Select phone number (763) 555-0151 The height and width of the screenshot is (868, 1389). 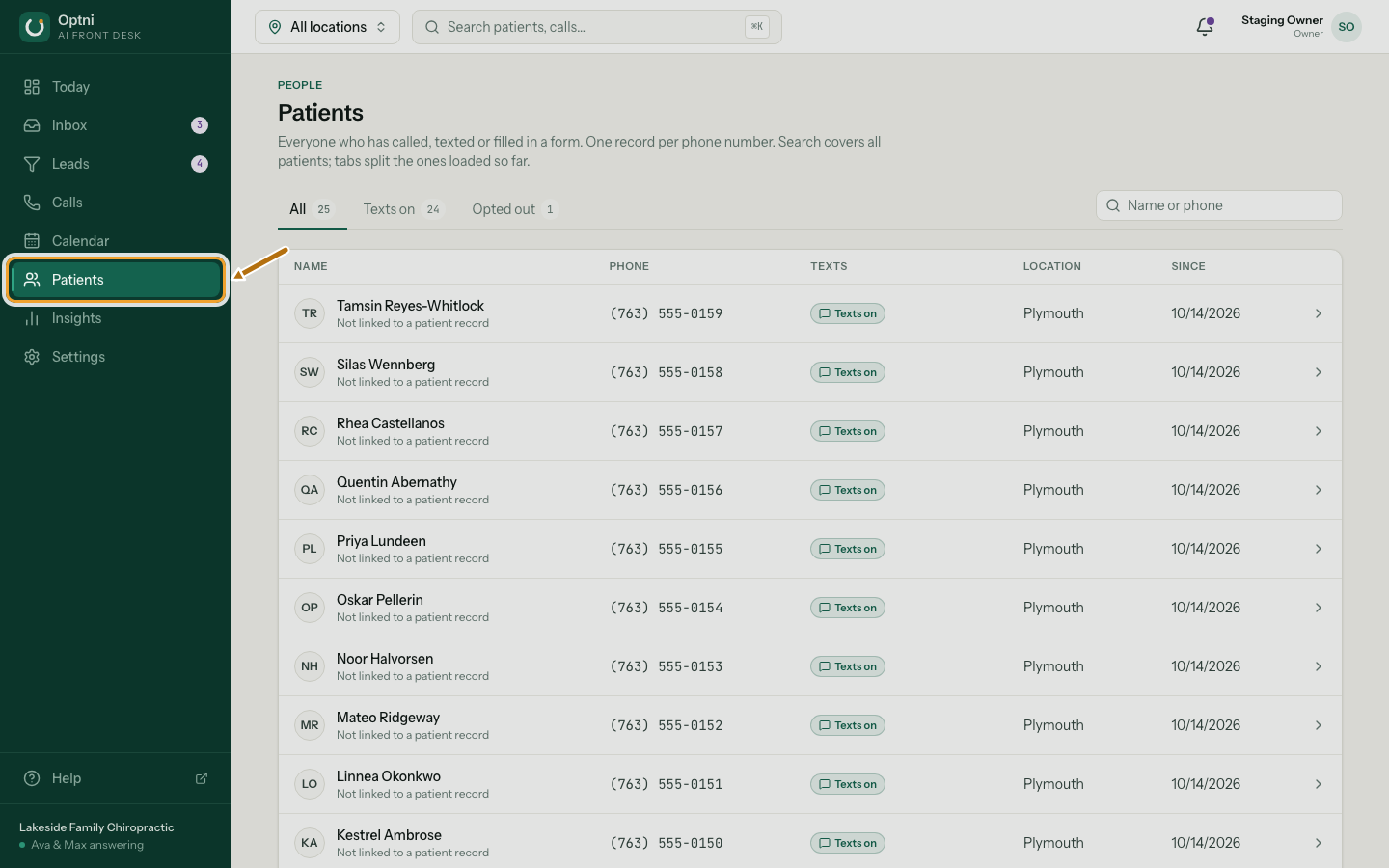click(667, 784)
